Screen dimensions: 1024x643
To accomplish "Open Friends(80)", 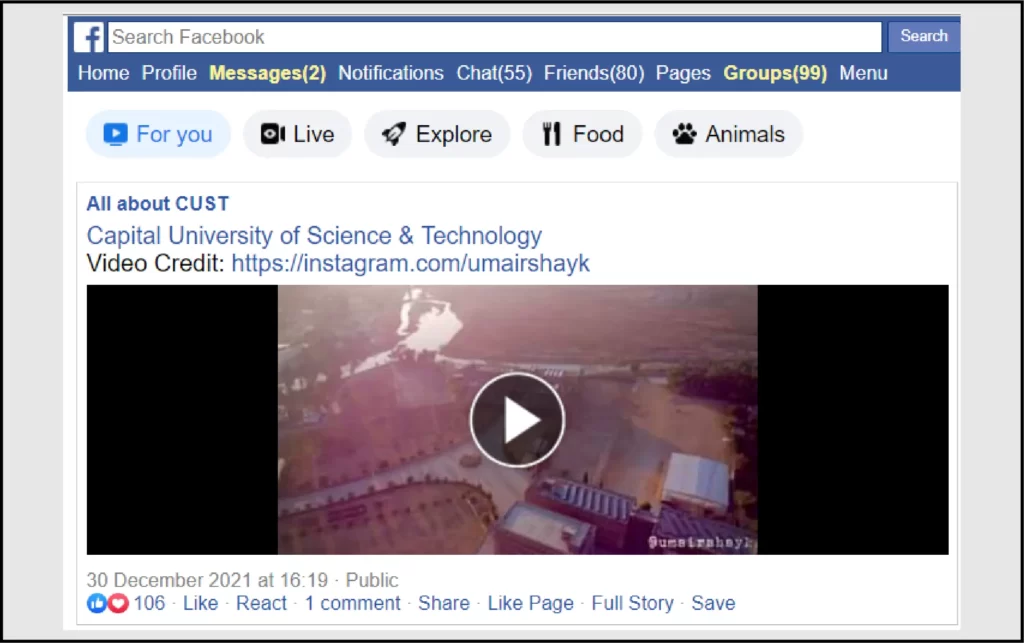I will [x=594, y=73].
